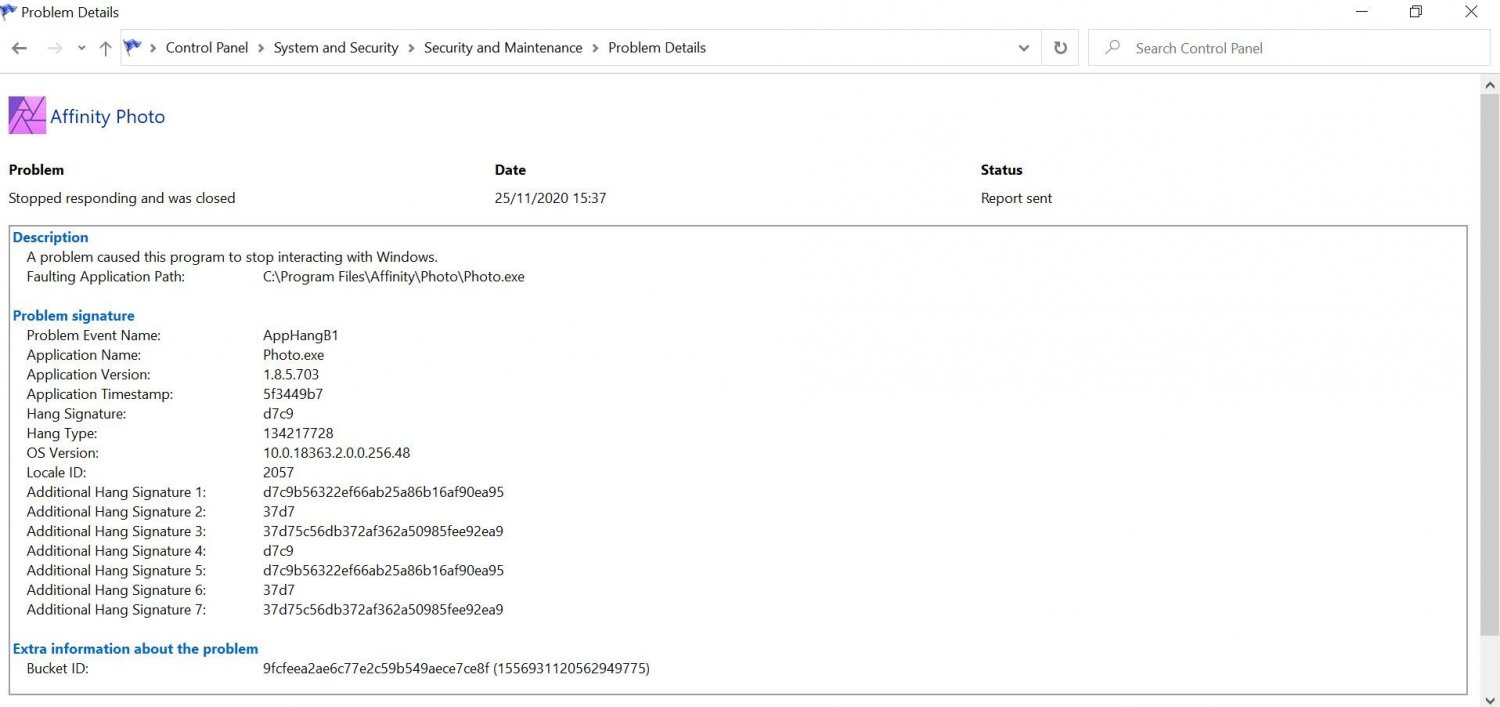Select the Problem Details breadcrumb

[x=656, y=48]
